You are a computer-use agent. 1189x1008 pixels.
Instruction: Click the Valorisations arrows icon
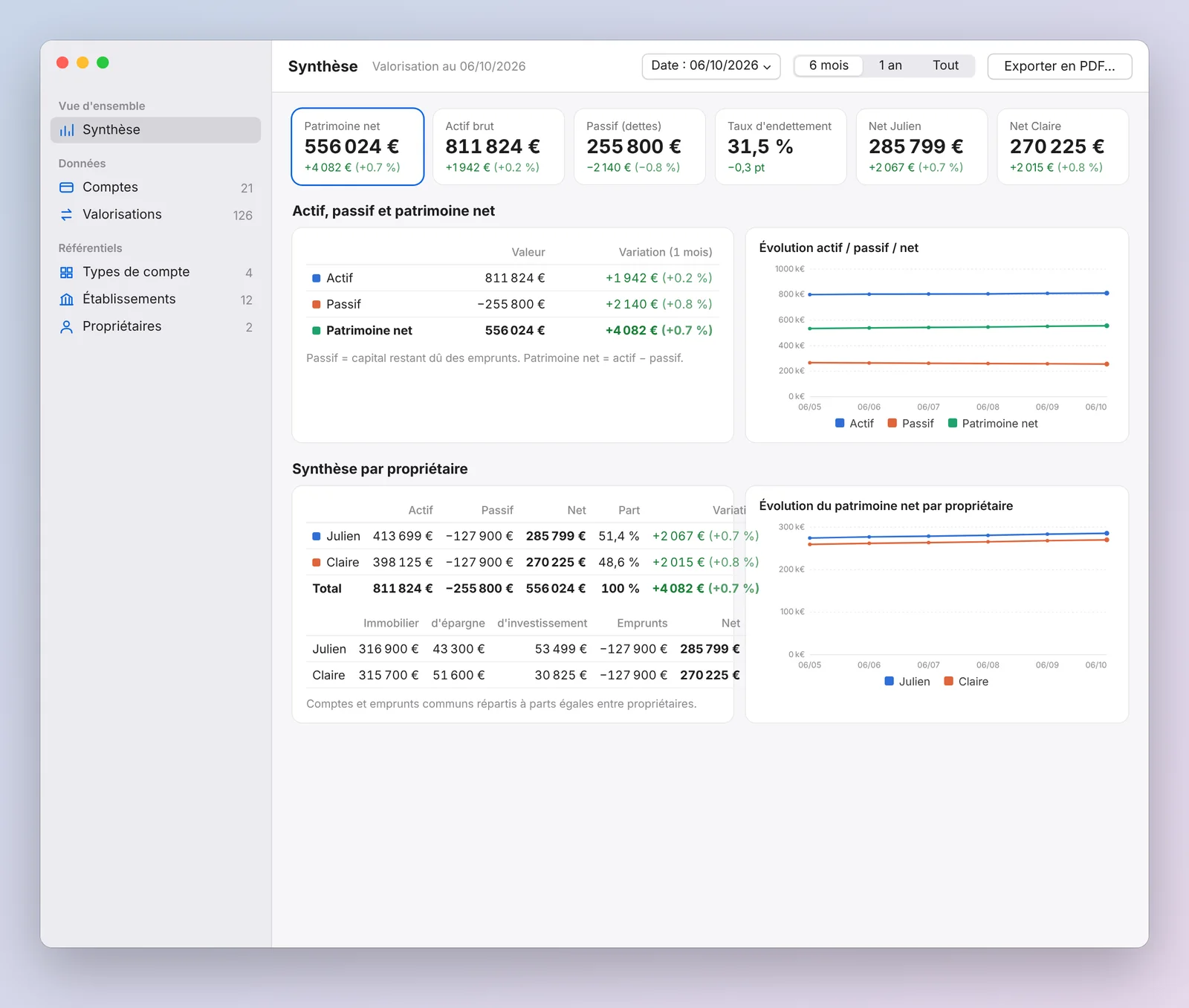pos(67,215)
